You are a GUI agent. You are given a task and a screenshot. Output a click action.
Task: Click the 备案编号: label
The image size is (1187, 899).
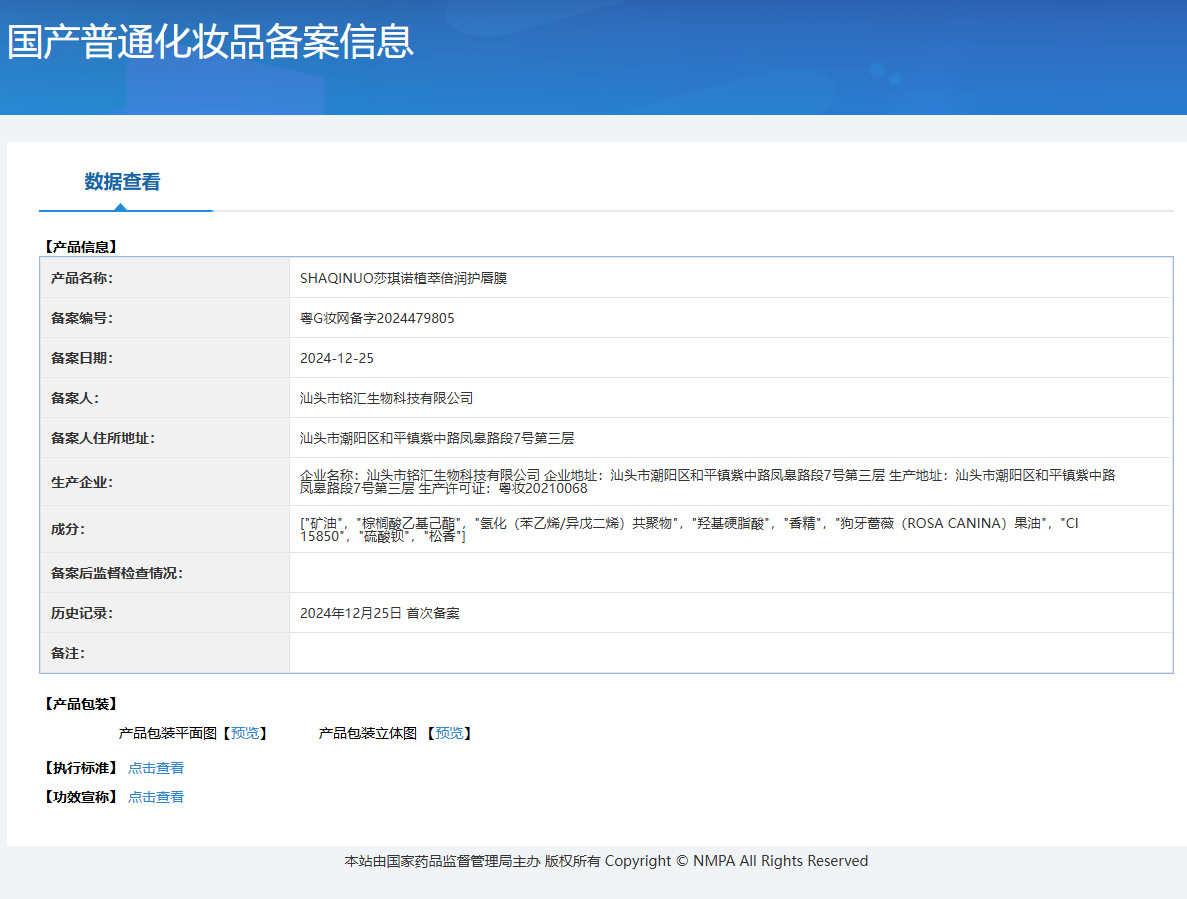pos(82,319)
